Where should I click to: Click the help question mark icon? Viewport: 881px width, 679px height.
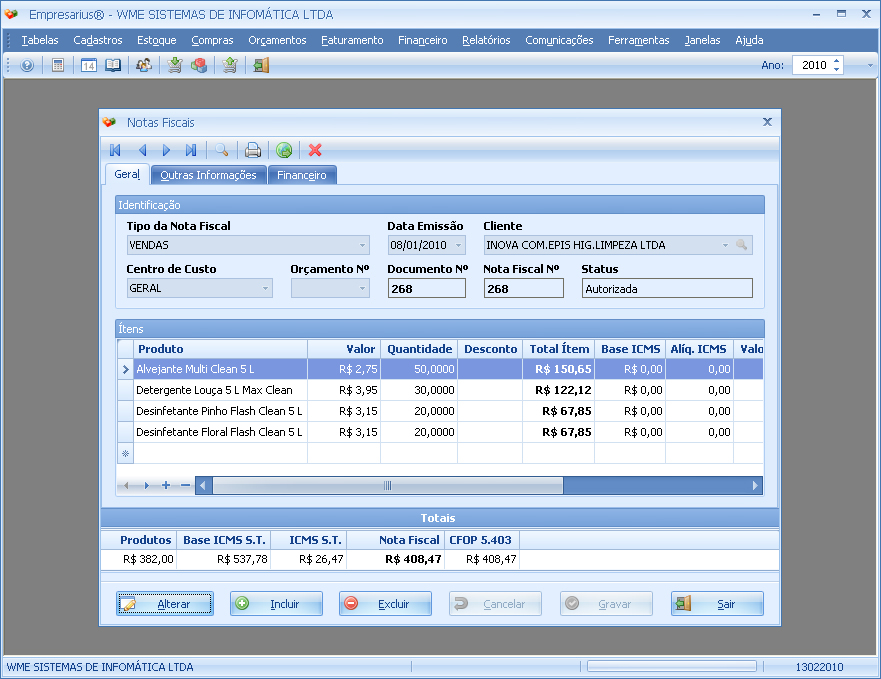coord(27,65)
